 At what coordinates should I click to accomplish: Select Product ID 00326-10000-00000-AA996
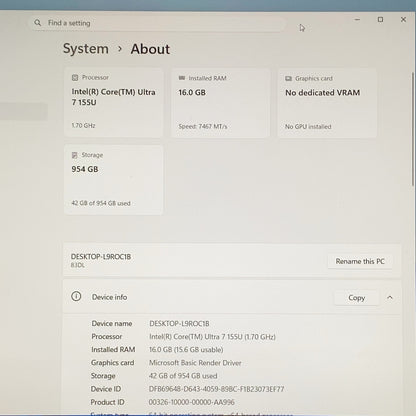point(191,402)
